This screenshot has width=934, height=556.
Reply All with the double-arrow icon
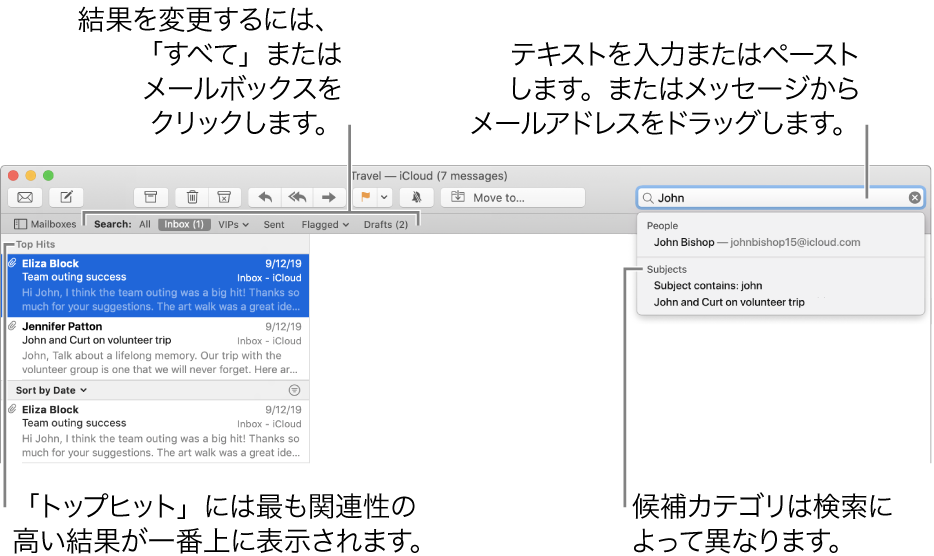pyautogui.click(x=297, y=197)
